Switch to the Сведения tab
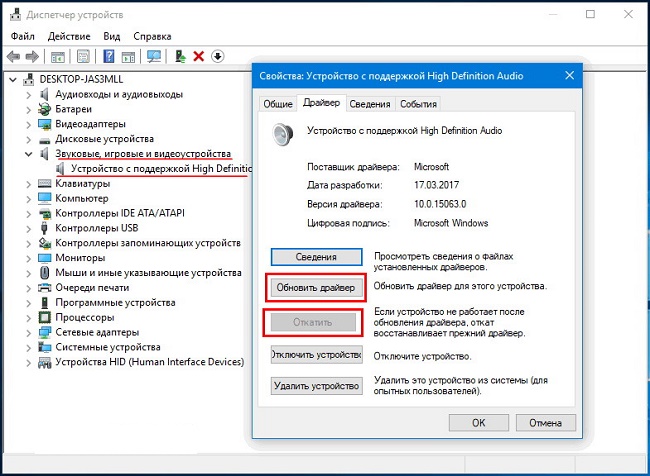Screen dimensions: 650x476 coord(370,104)
